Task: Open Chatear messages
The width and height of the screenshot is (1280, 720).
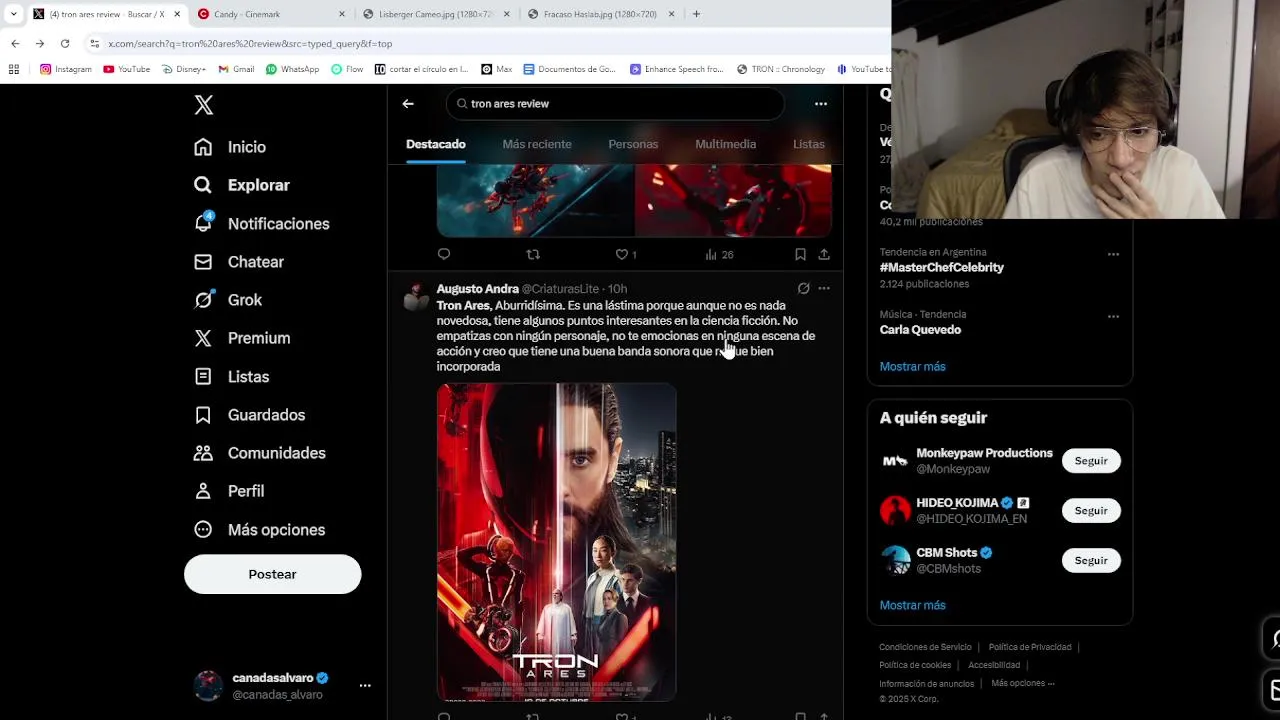Action: pyautogui.click(x=239, y=262)
